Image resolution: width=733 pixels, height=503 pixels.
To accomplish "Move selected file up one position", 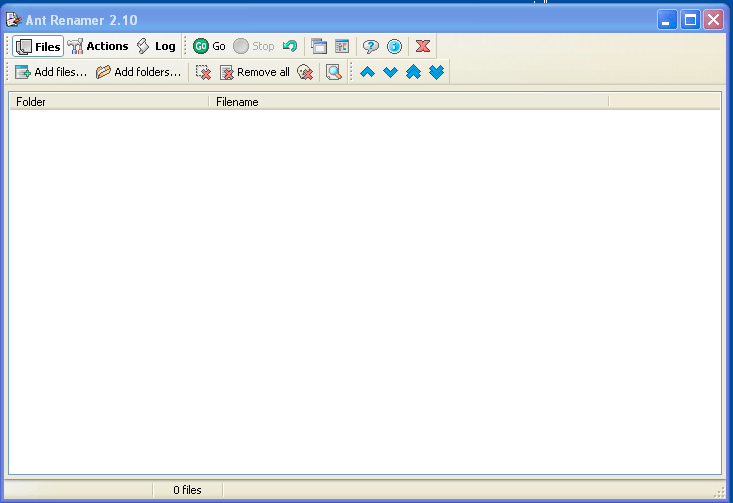I will point(367,72).
